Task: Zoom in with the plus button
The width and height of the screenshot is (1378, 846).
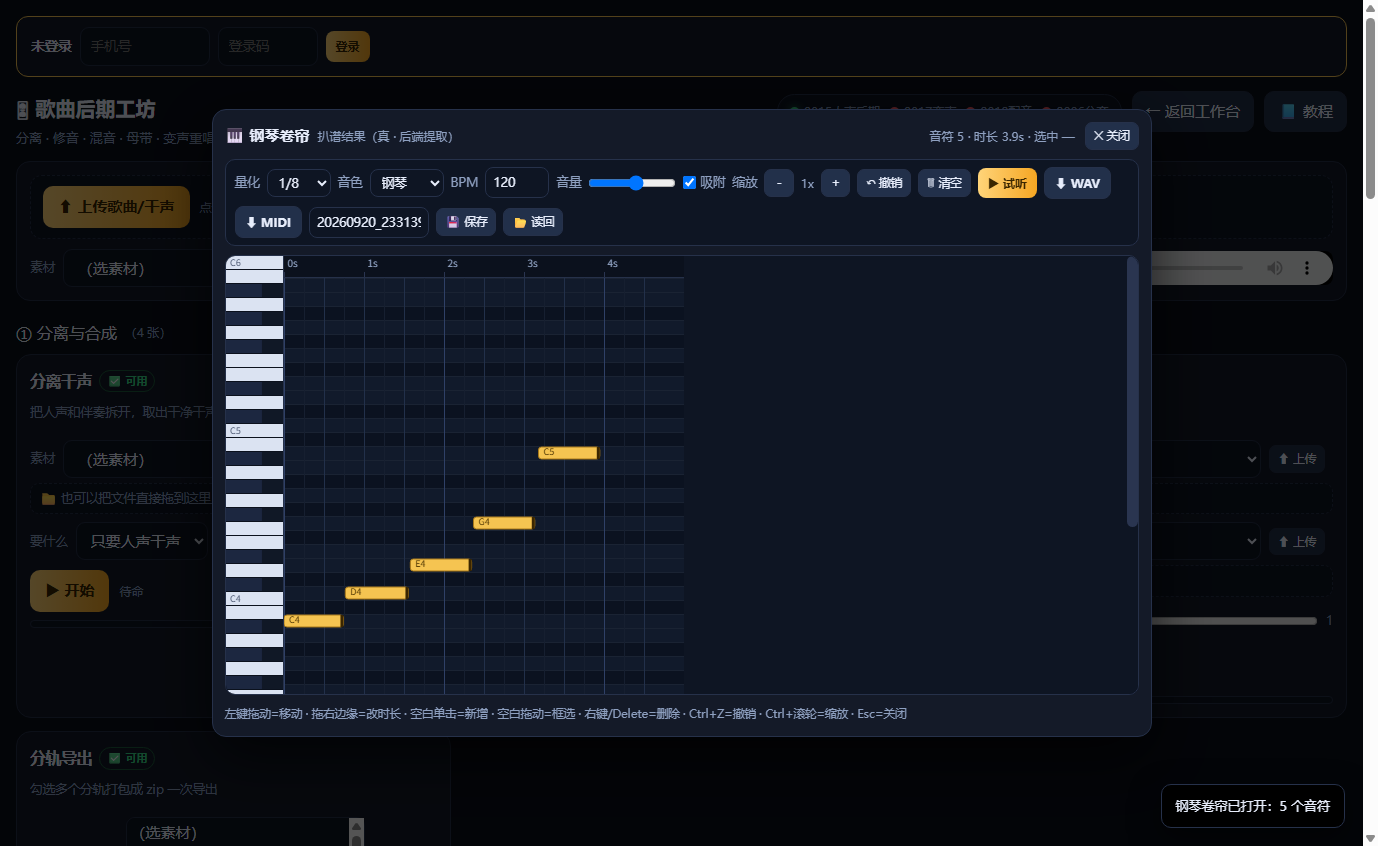Action: pyautogui.click(x=836, y=183)
